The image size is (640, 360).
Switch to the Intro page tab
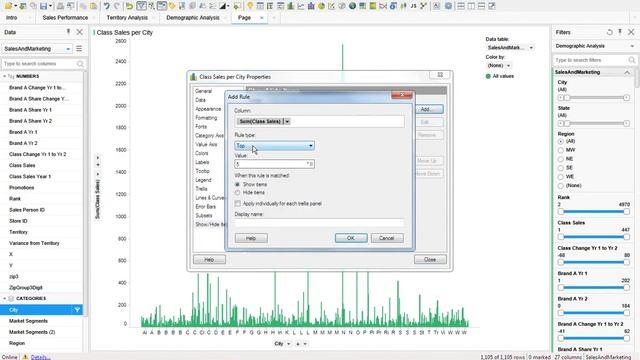pyautogui.click(x=12, y=18)
